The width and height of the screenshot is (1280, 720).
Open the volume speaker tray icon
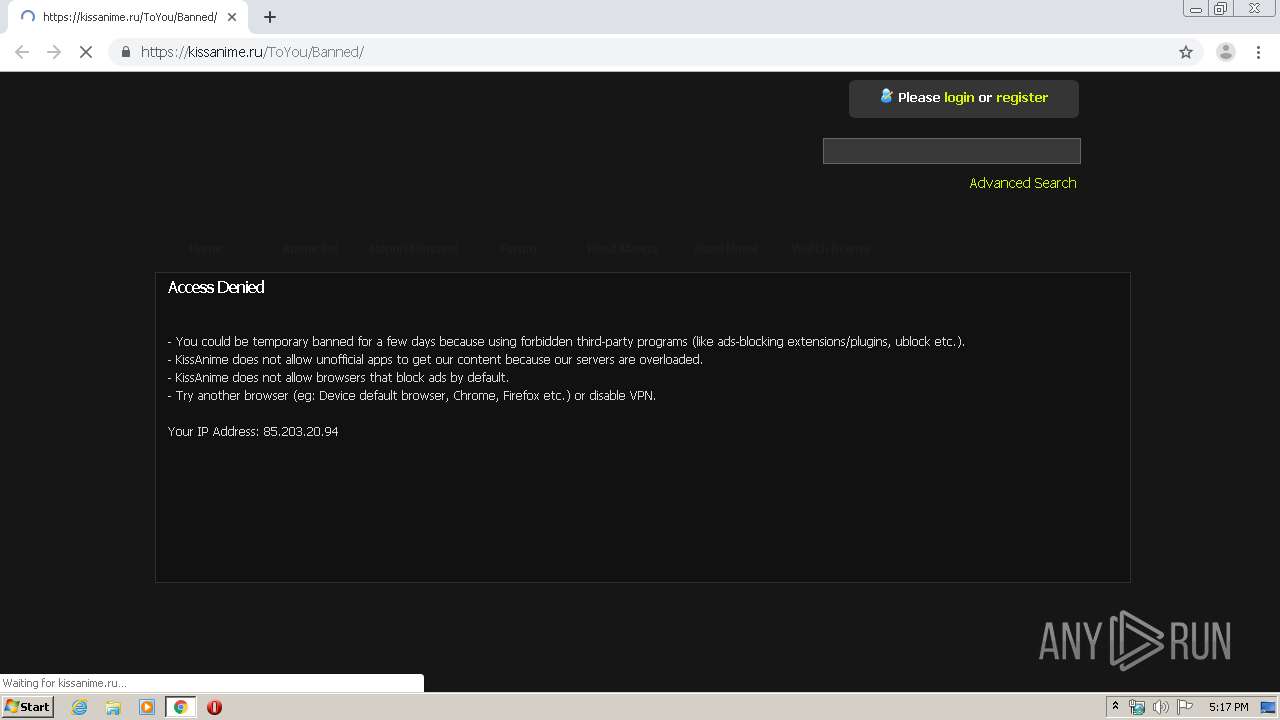point(1161,707)
